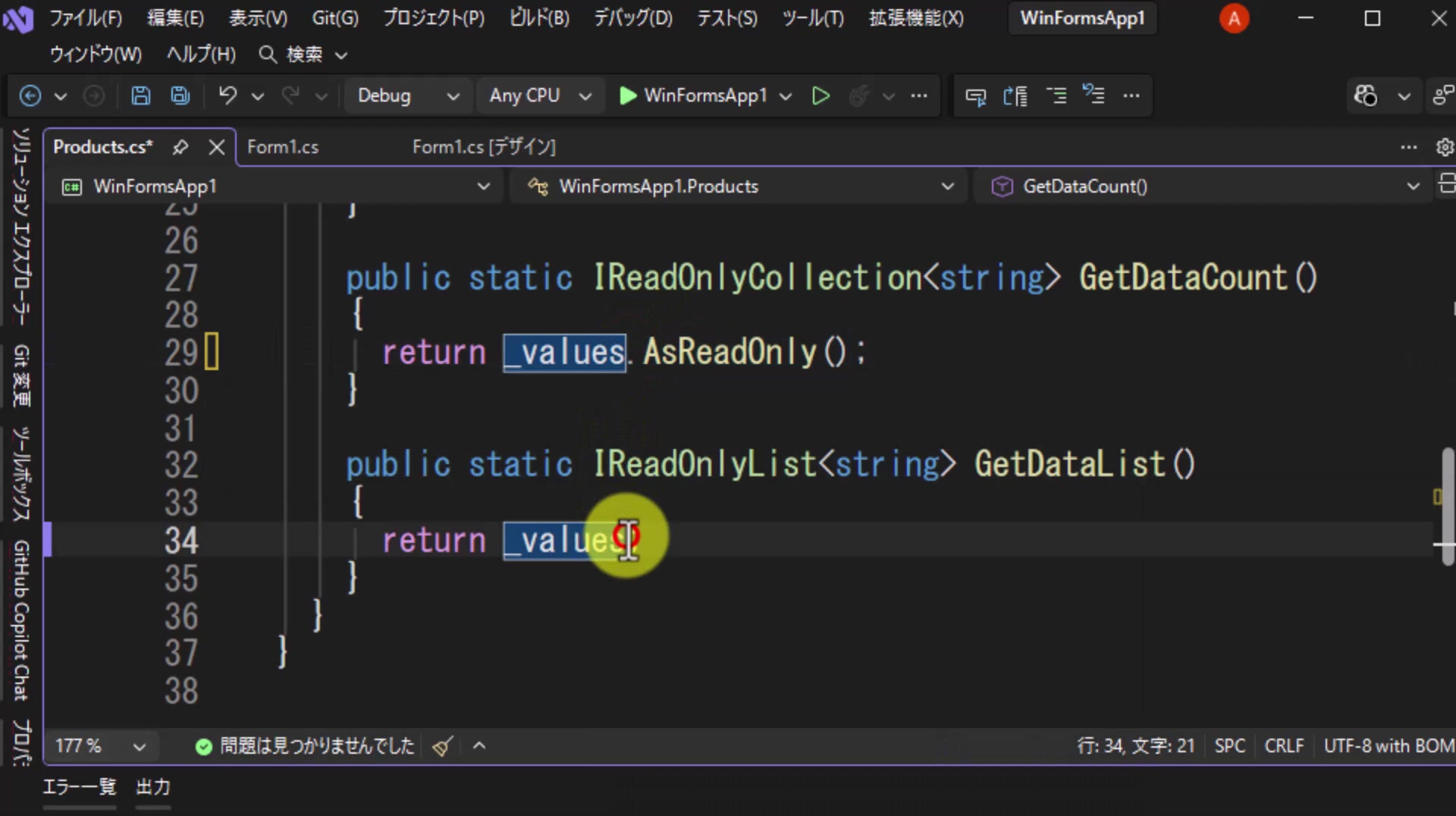Click the navigate backward arrow icon

pos(30,96)
